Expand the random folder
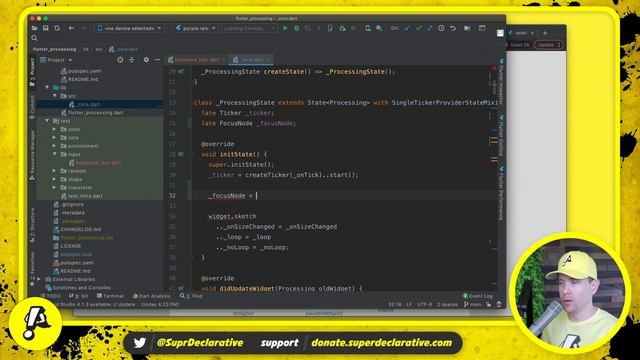This screenshot has height=360, width=640. click(55, 171)
